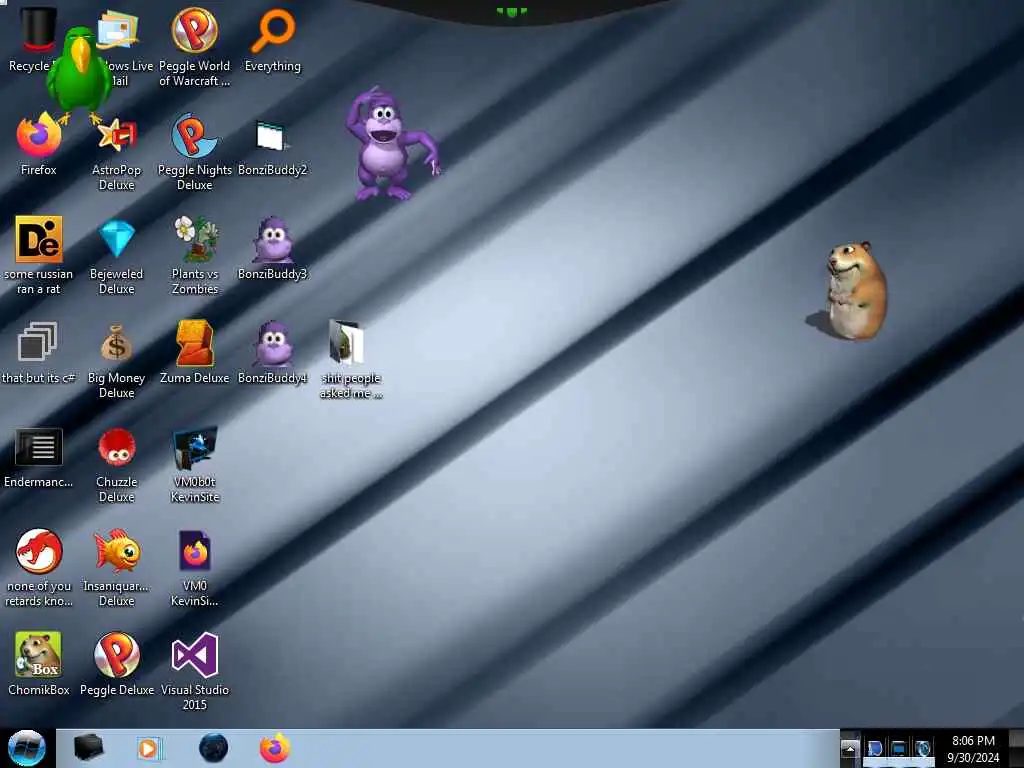Open the black box taskbar icon

point(88,748)
